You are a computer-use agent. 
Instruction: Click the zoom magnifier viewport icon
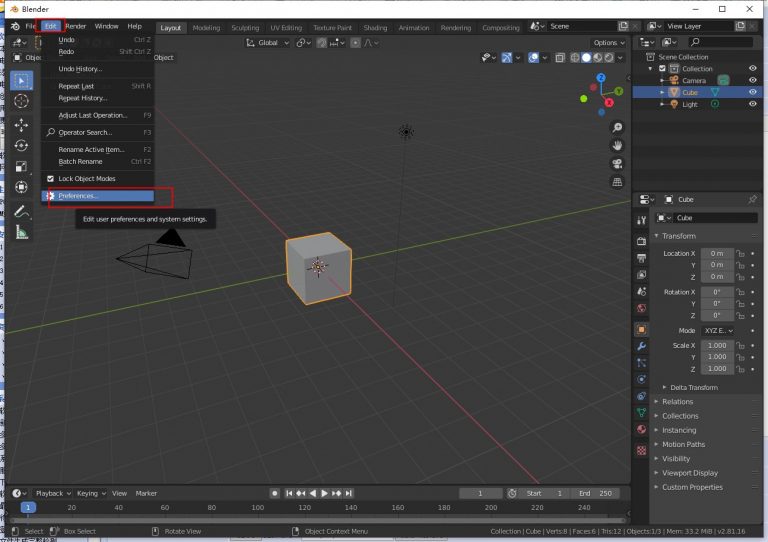[x=617, y=128]
